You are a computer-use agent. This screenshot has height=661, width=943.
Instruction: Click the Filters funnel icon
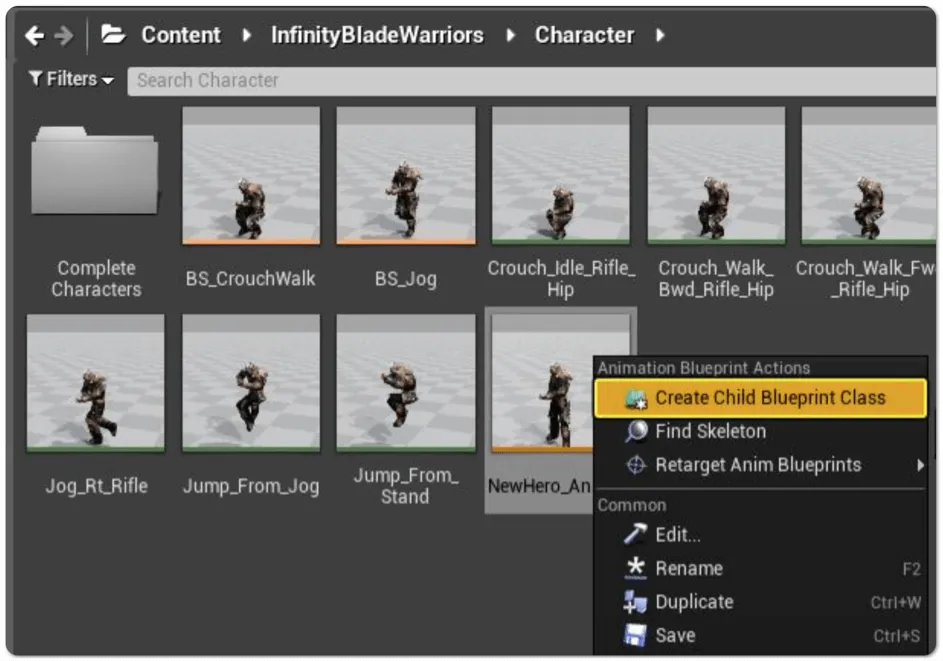point(35,79)
